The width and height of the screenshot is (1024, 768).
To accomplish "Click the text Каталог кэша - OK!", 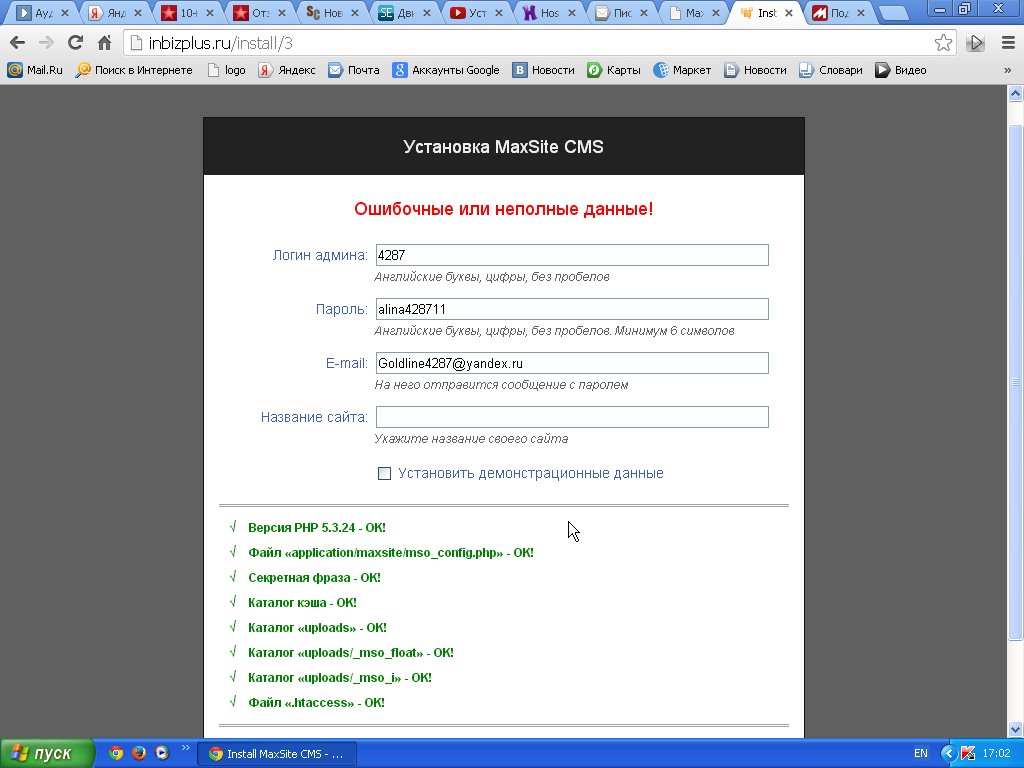I will [302, 603].
